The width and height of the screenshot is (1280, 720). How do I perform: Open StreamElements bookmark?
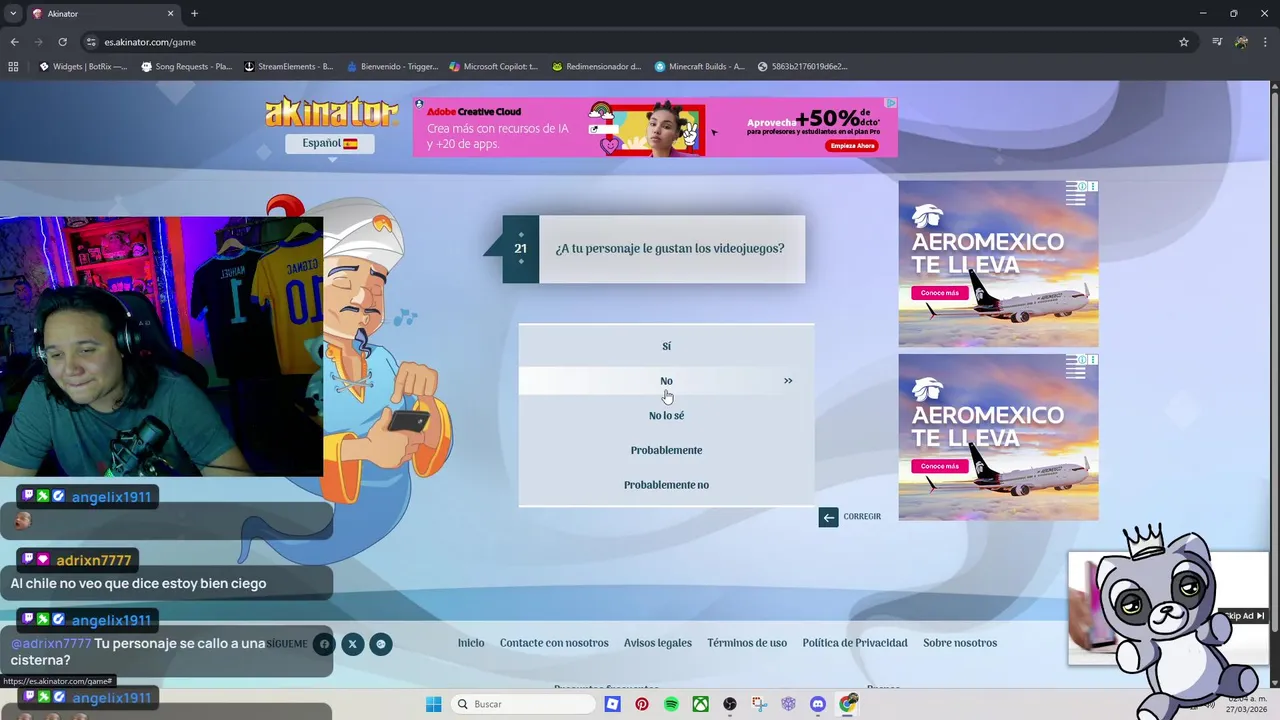[289, 67]
